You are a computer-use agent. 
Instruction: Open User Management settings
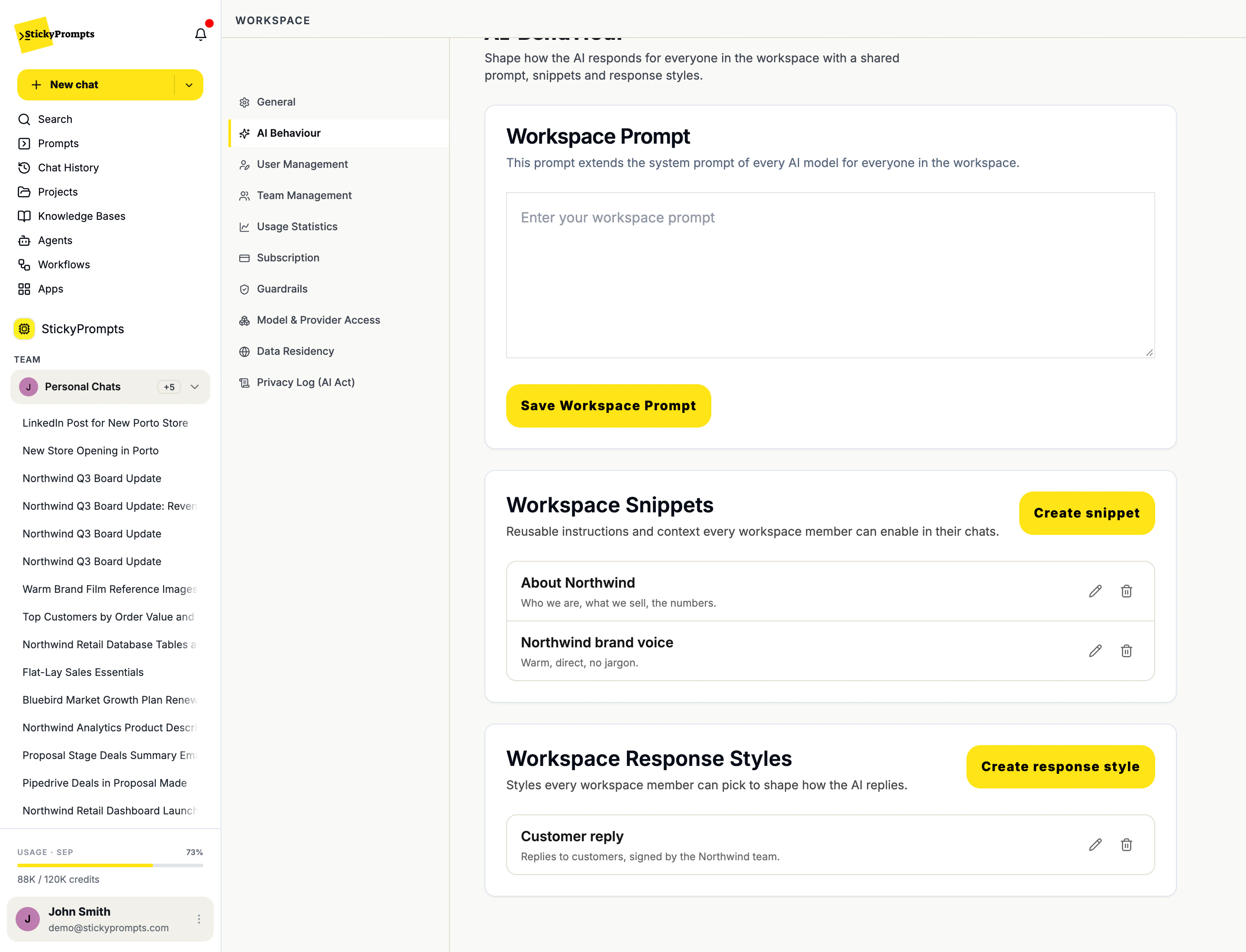click(x=339, y=164)
